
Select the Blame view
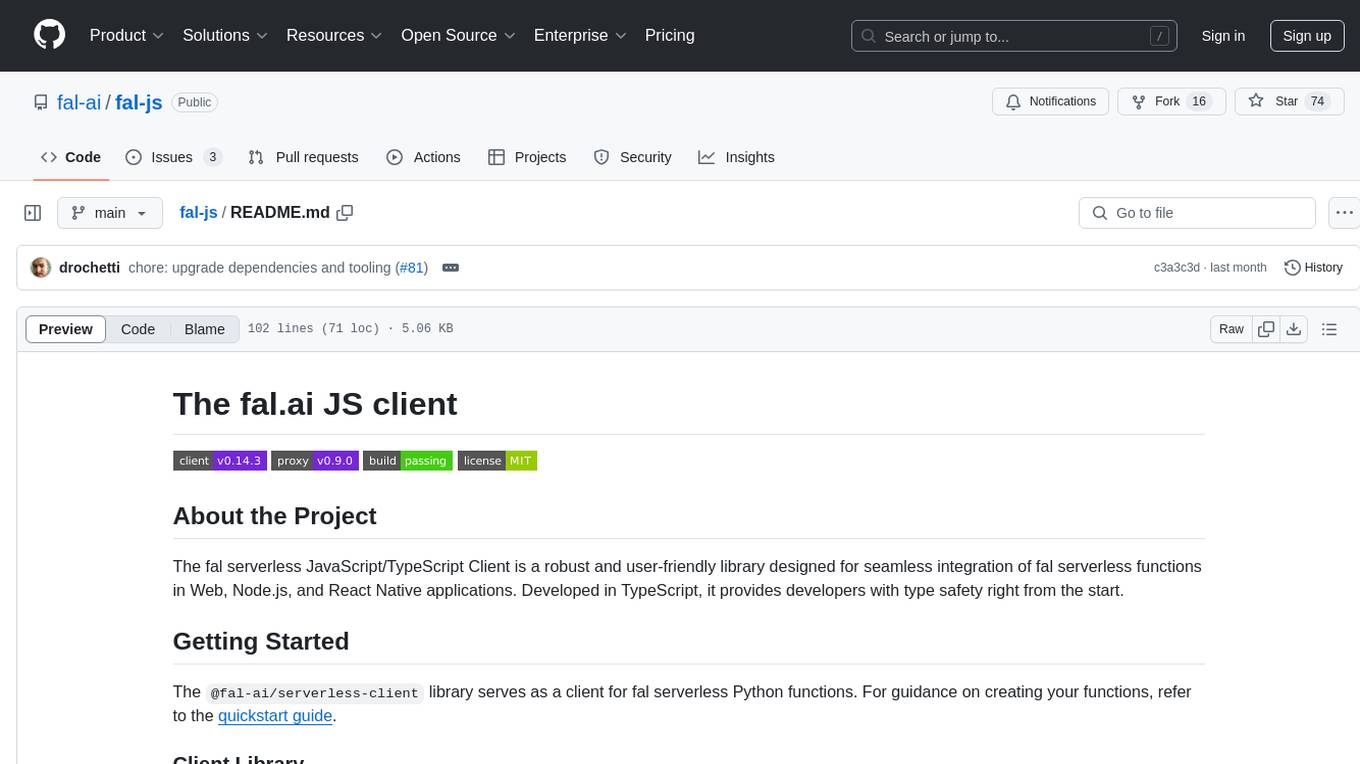click(x=205, y=329)
